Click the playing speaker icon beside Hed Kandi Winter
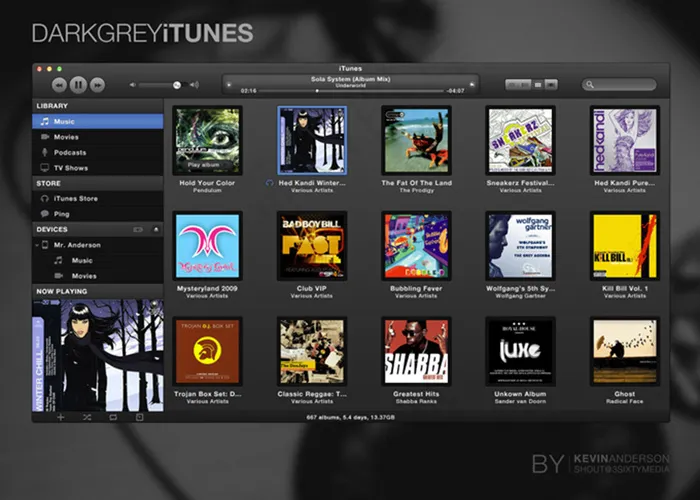The image size is (700, 500). point(269,183)
